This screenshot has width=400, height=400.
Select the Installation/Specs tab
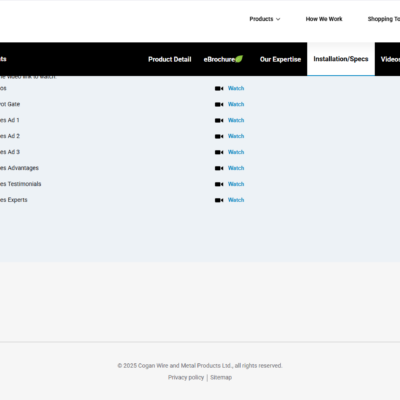click(x=341, y=59)
